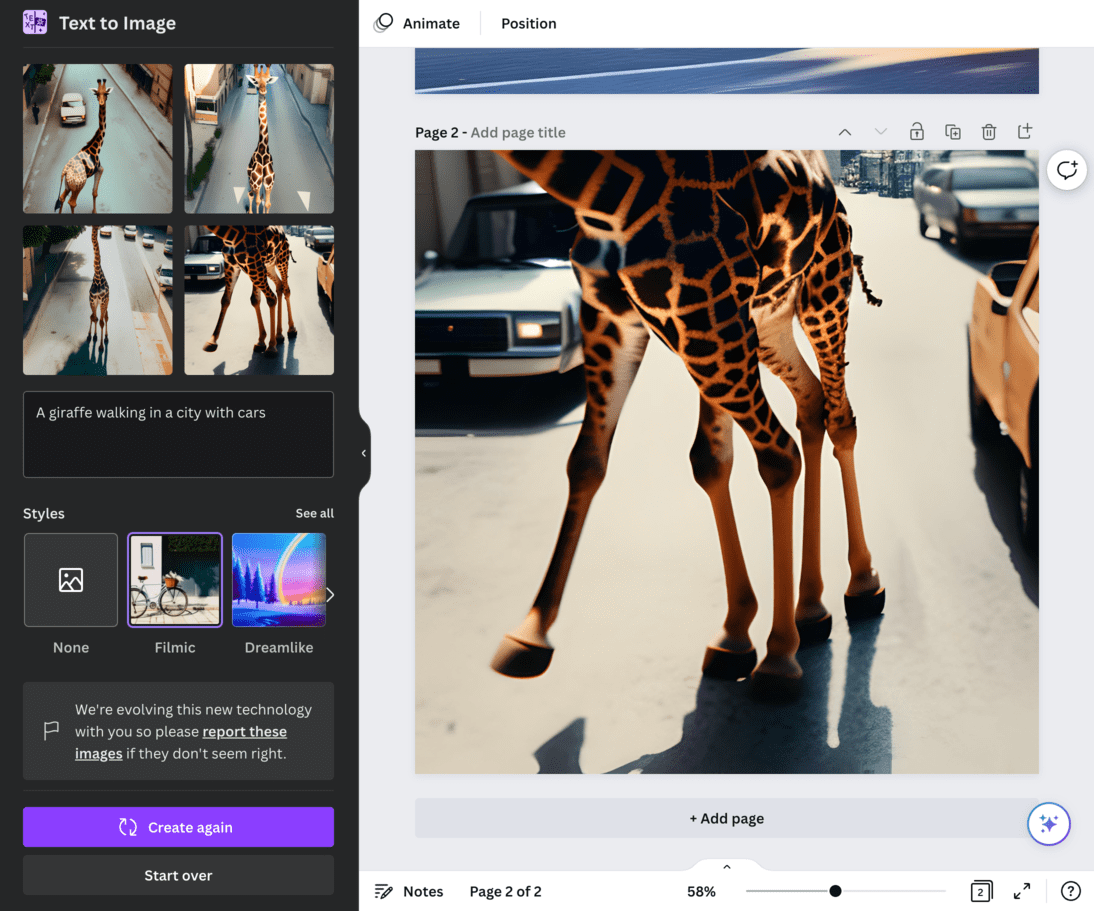Click the magic sparkle assistant button
1094x911 pixels.
tap(1049, 824)
